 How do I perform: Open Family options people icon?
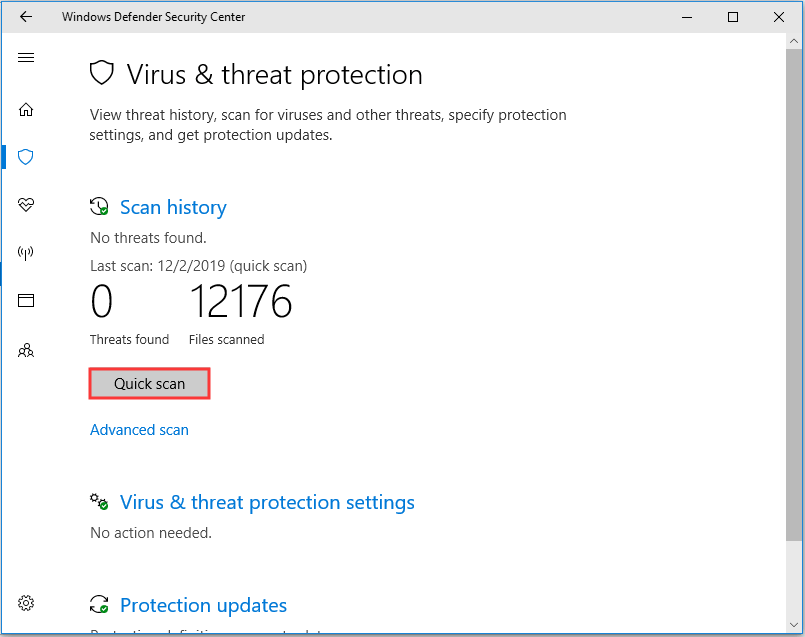pyautogui.click(x=26, y=351)
